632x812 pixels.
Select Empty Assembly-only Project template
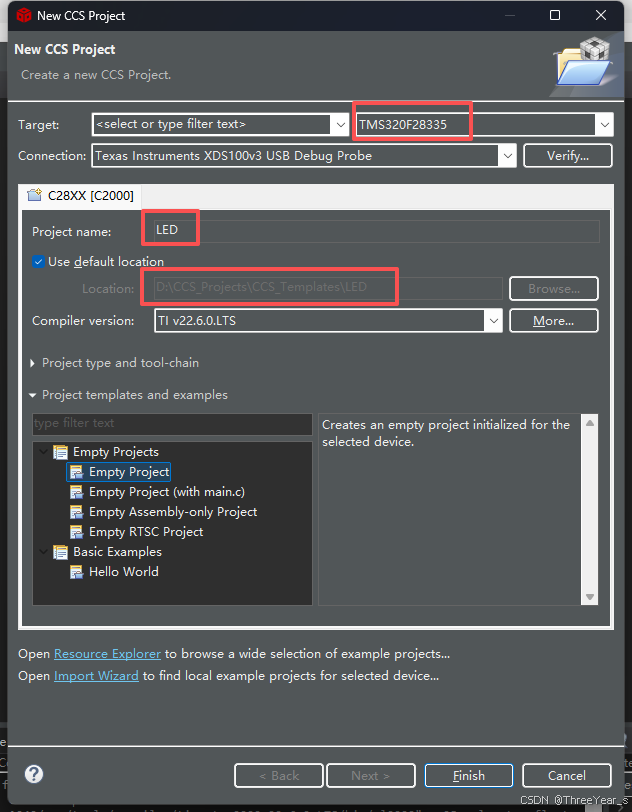pyautogui.click(x=173, y=512)
